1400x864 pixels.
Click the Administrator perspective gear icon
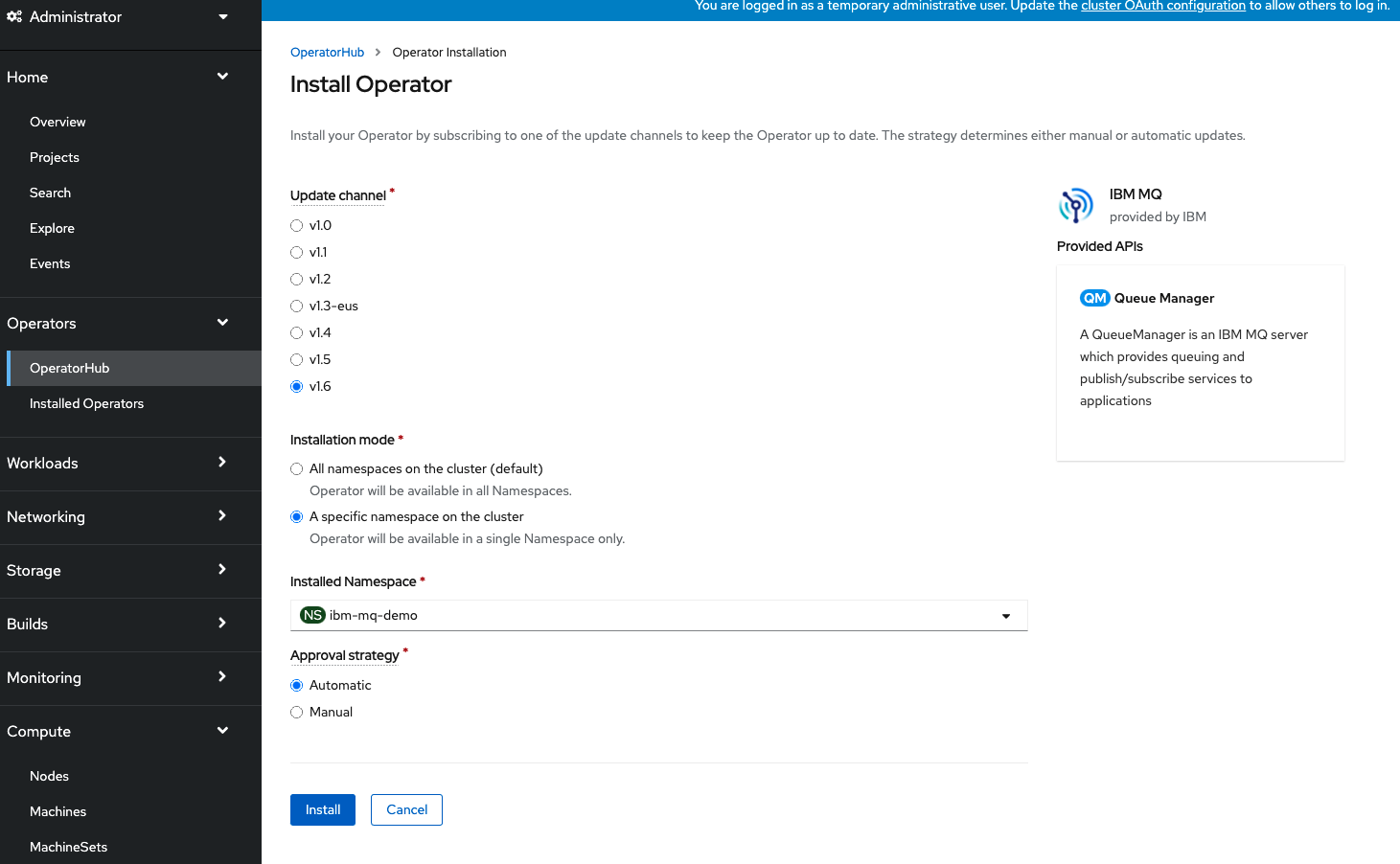coord(14,16)
